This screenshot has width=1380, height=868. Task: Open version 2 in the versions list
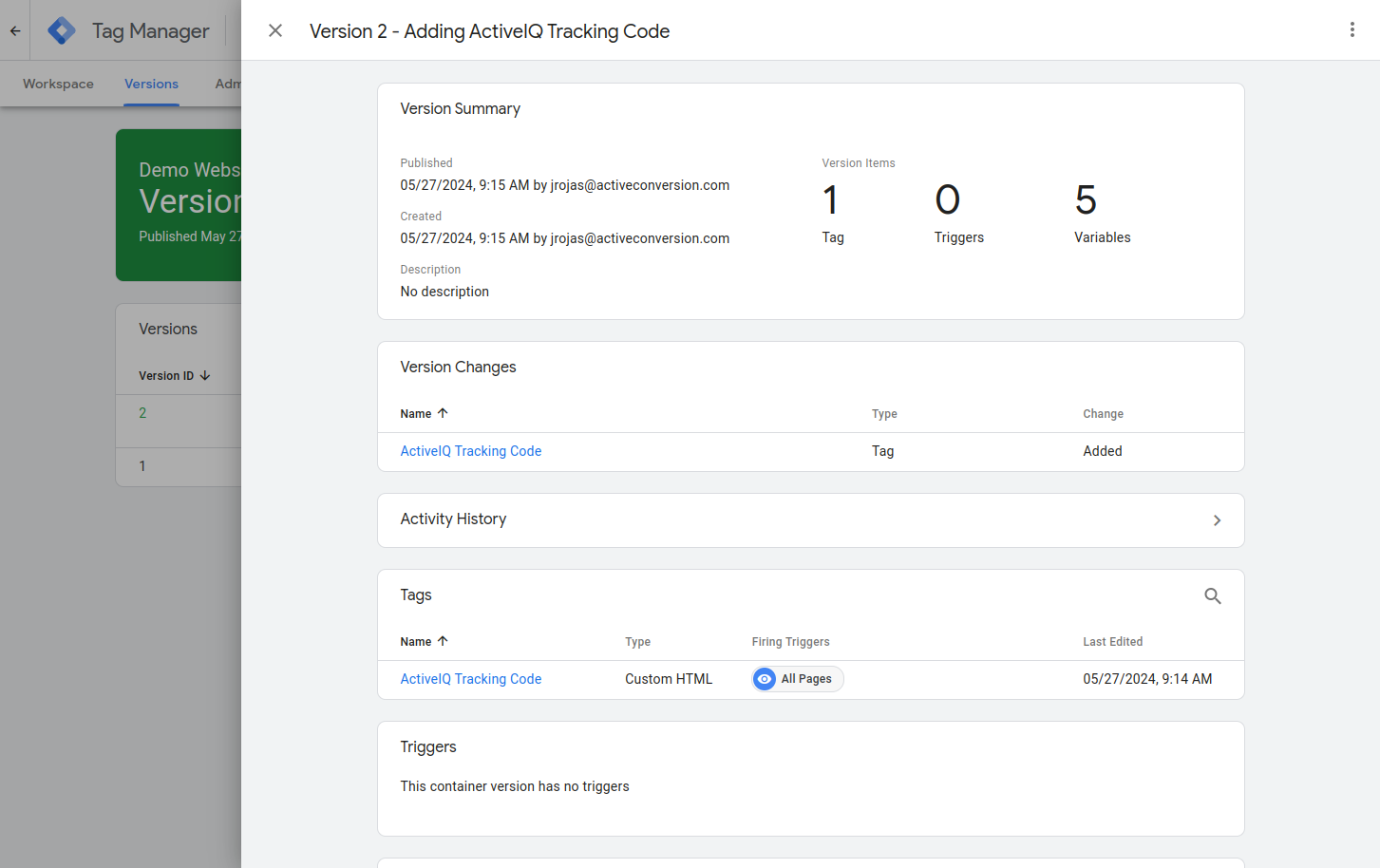(142, 413)
